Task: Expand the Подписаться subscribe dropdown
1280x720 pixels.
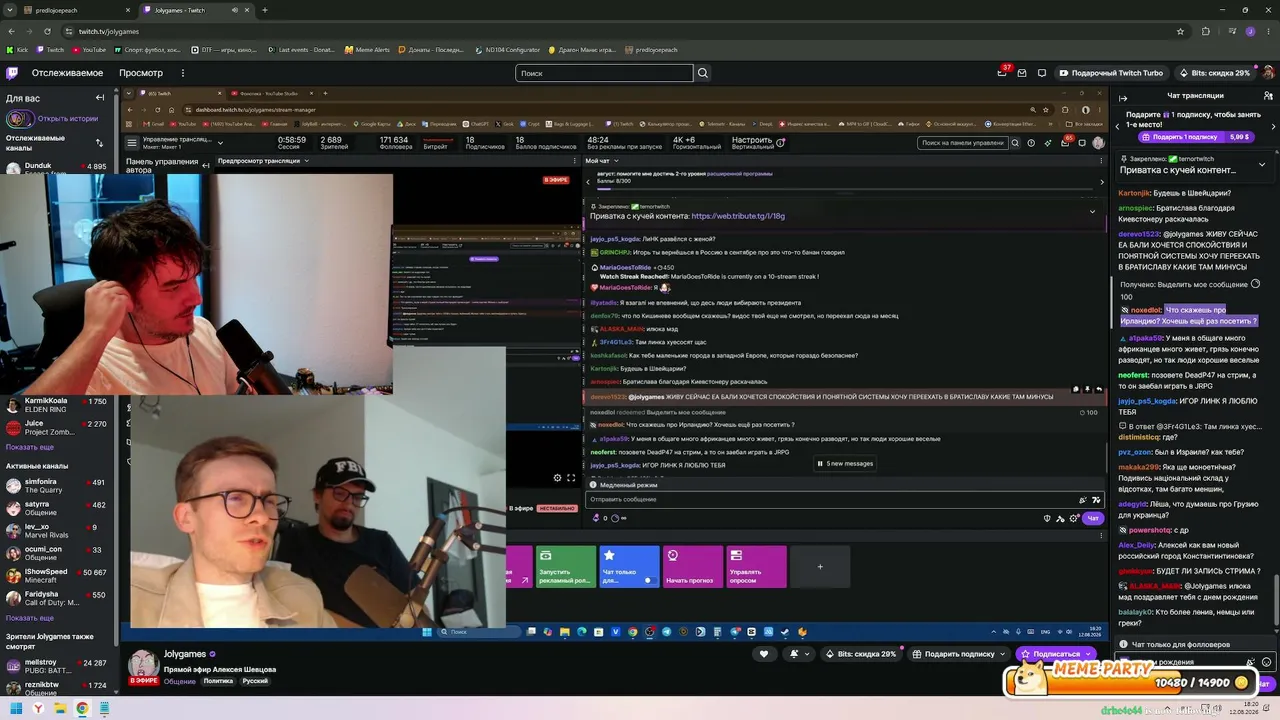Action: (1090, 654)
